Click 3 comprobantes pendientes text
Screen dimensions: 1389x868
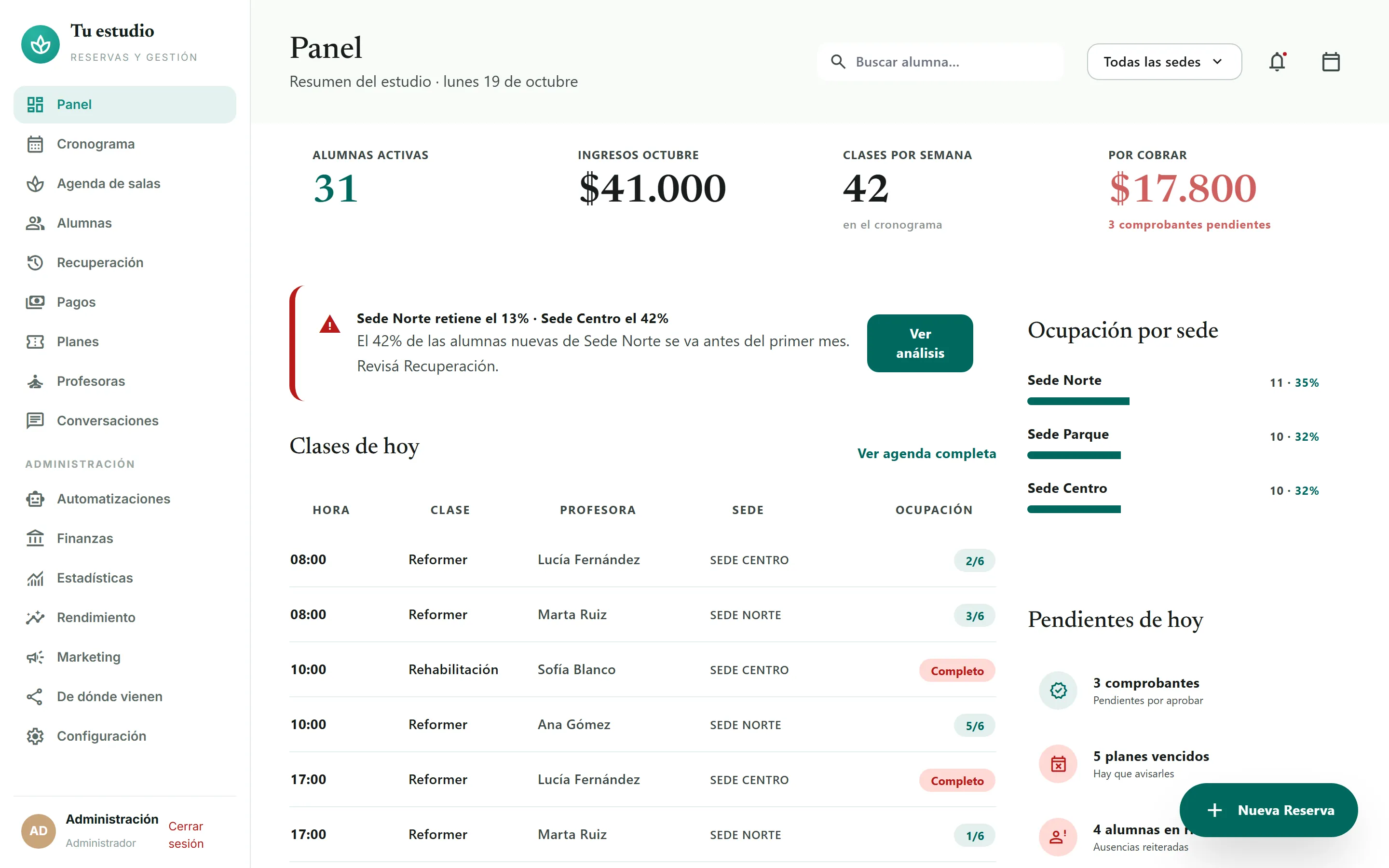(x=1189, y=225)
